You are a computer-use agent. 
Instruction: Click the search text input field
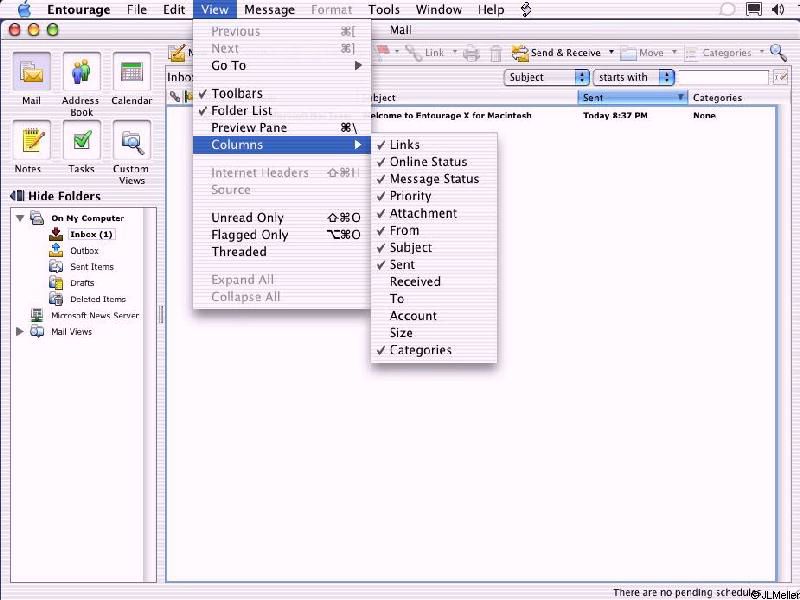tap(723, 78)
